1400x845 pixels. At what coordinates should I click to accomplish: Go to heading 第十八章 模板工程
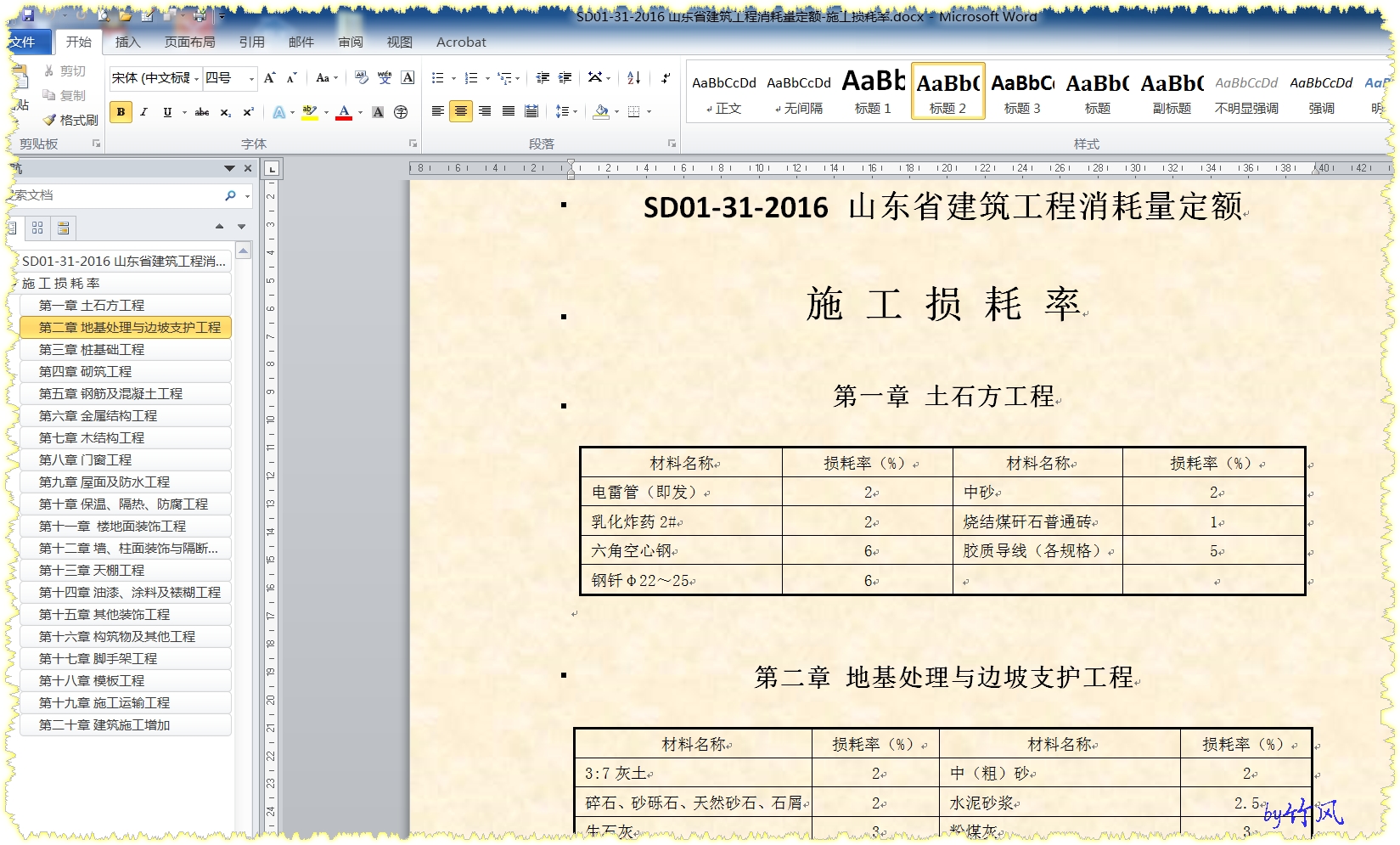pos(126,680)
